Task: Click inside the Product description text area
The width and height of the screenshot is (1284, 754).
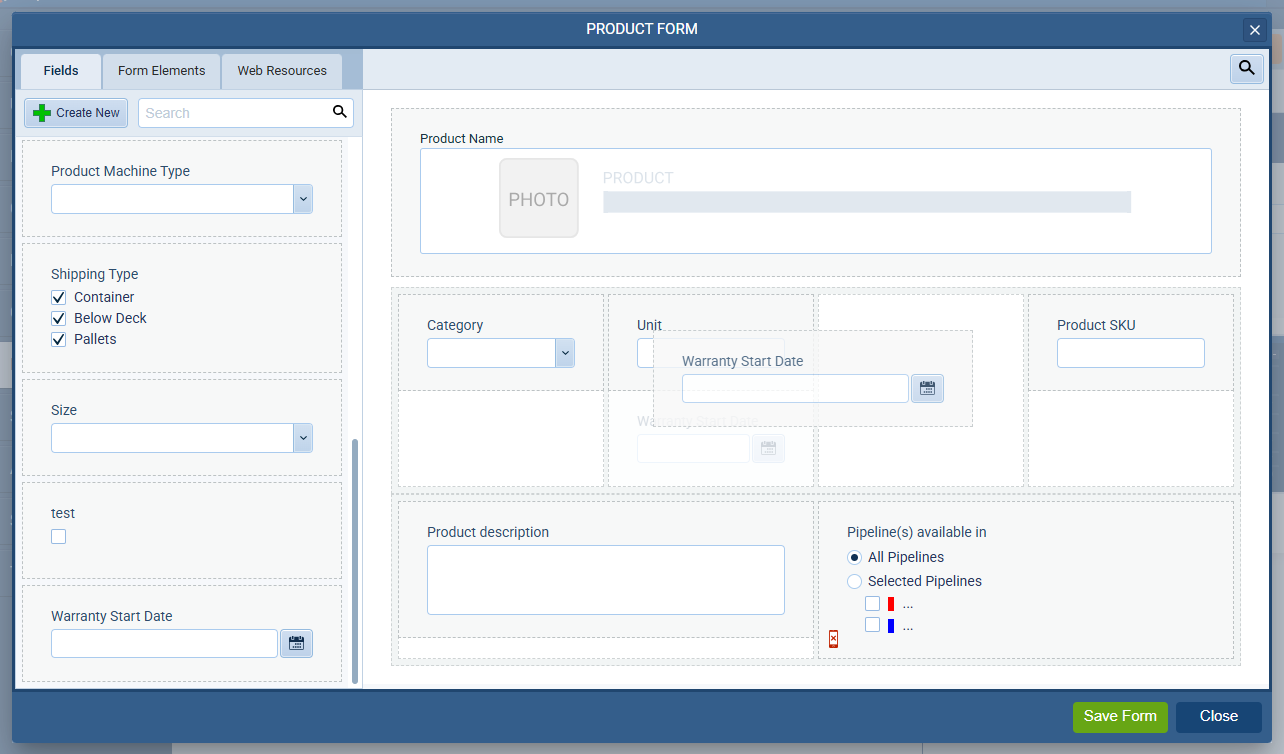Action: [x=605, y=579]
